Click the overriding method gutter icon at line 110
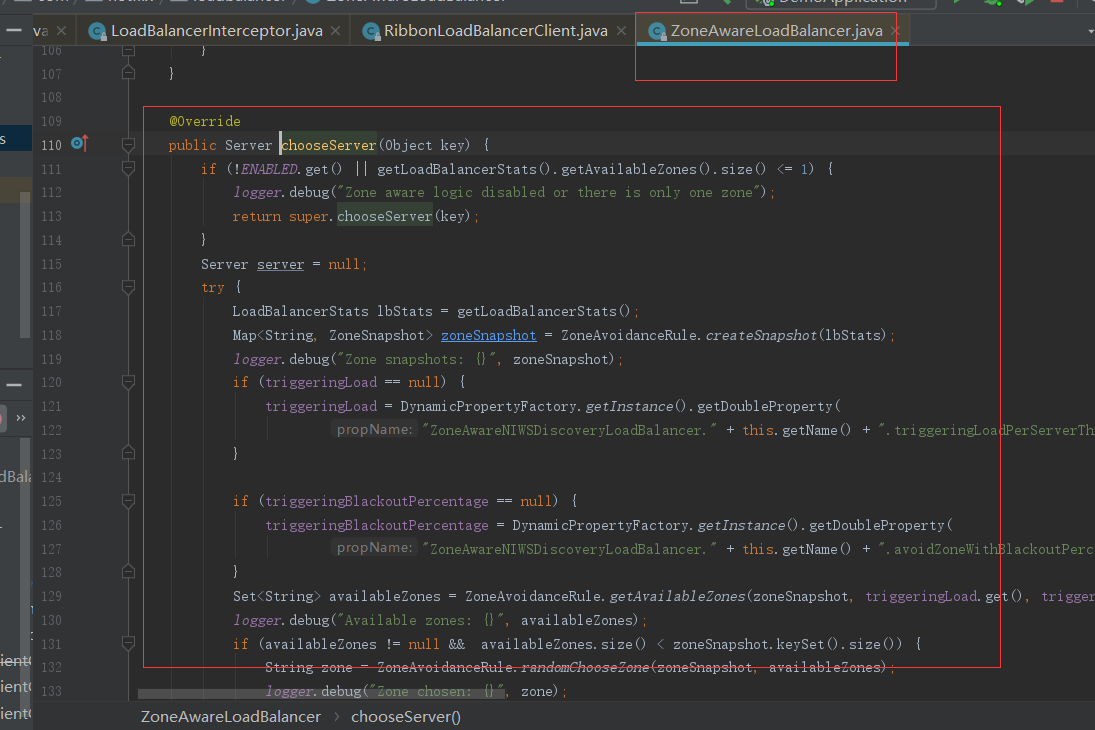 (79, 144)
